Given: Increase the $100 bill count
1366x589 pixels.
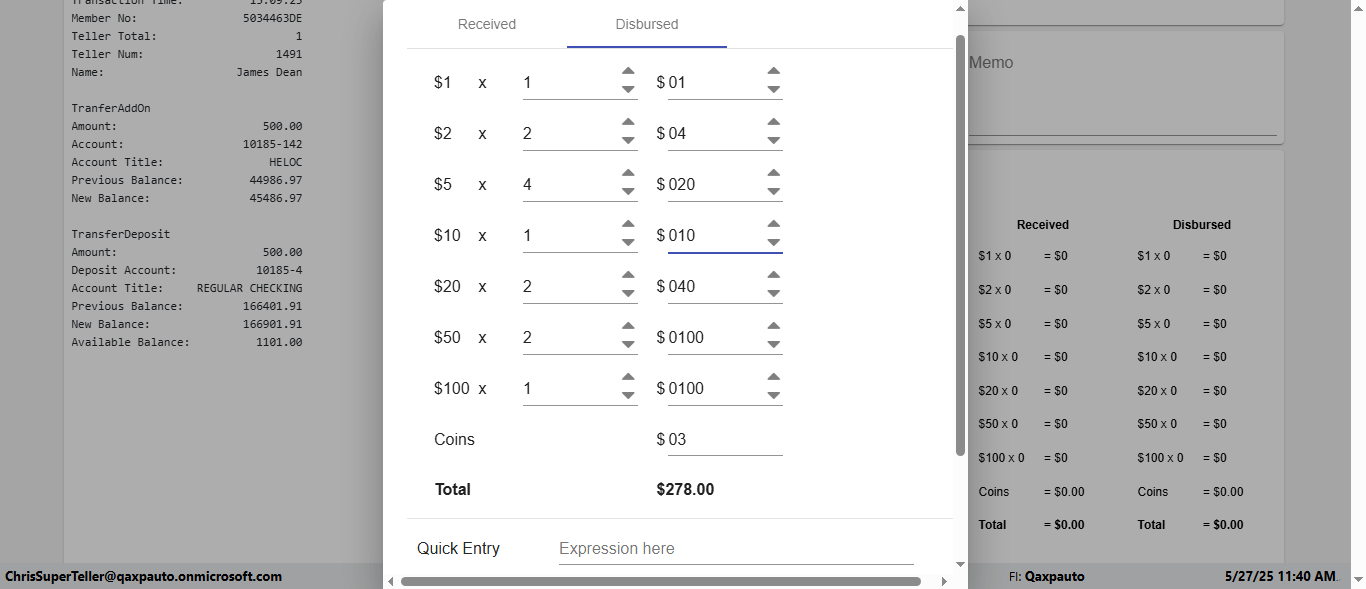Looking at the screenshot, I should [x=628, y=378].
